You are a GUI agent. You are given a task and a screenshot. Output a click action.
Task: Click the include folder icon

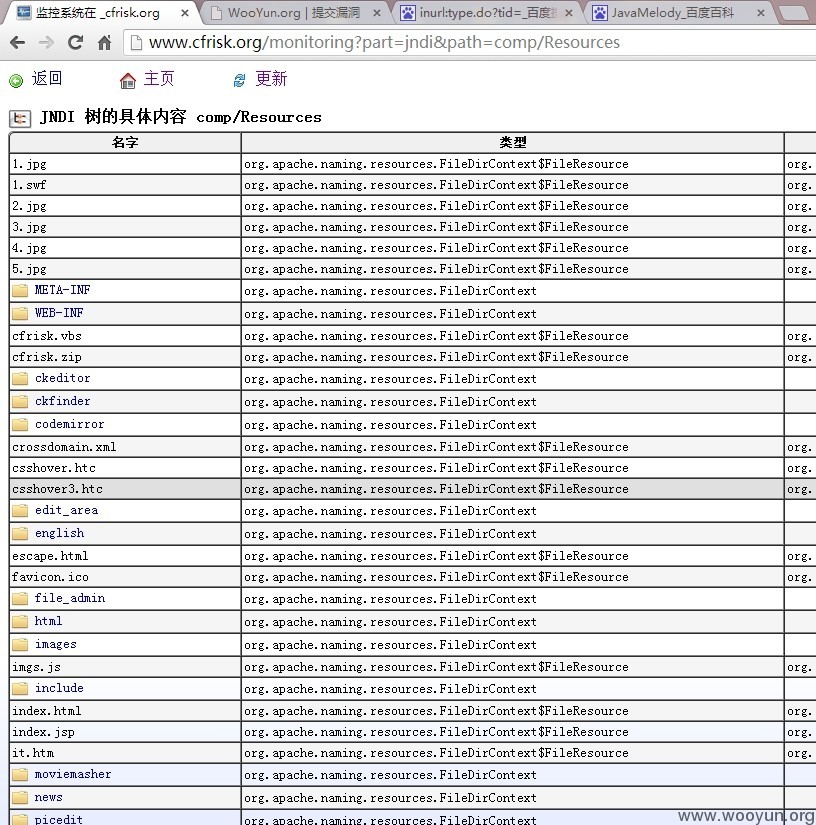tap(20, 688)
